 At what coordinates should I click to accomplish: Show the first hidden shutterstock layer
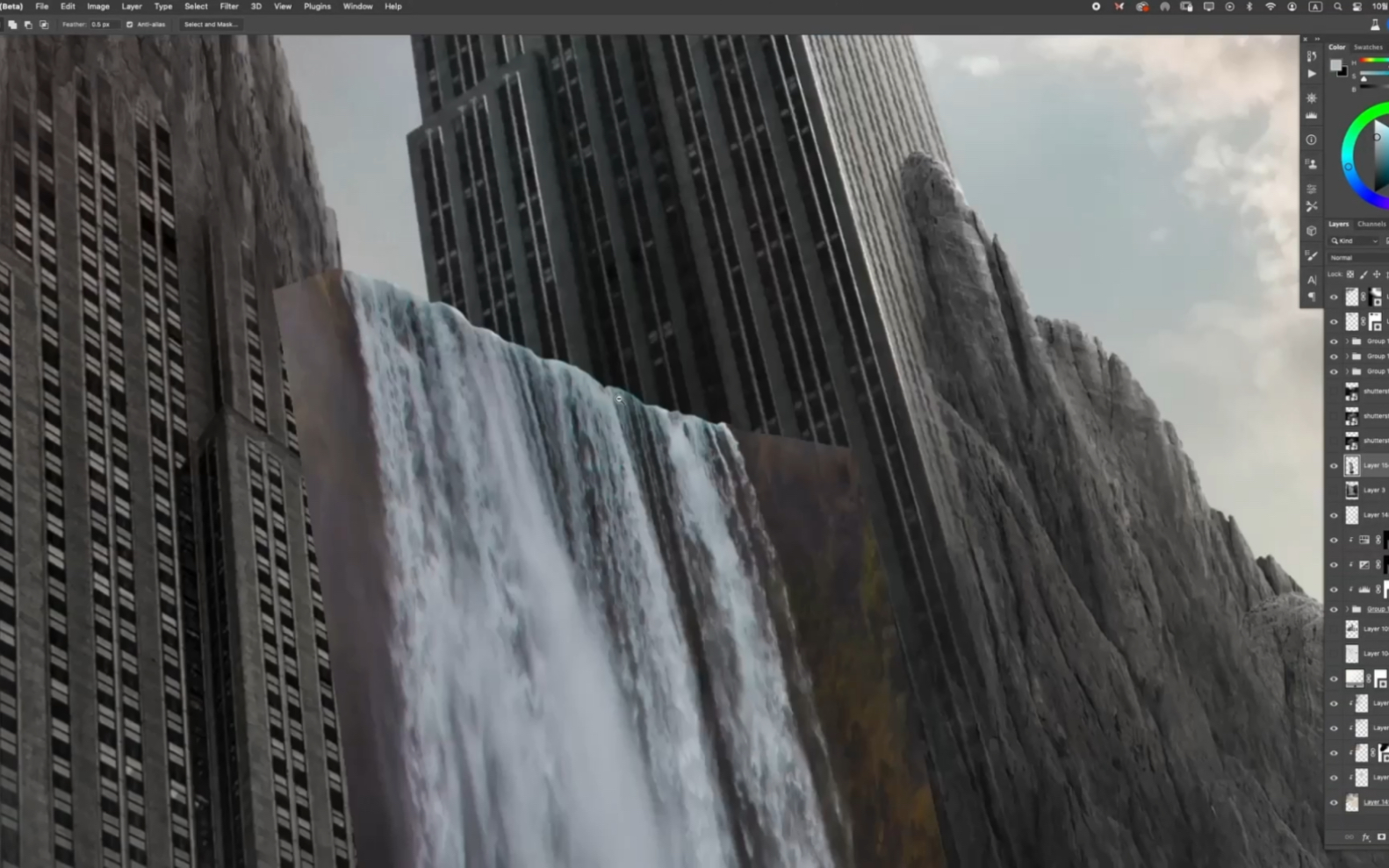(1334, 391)
